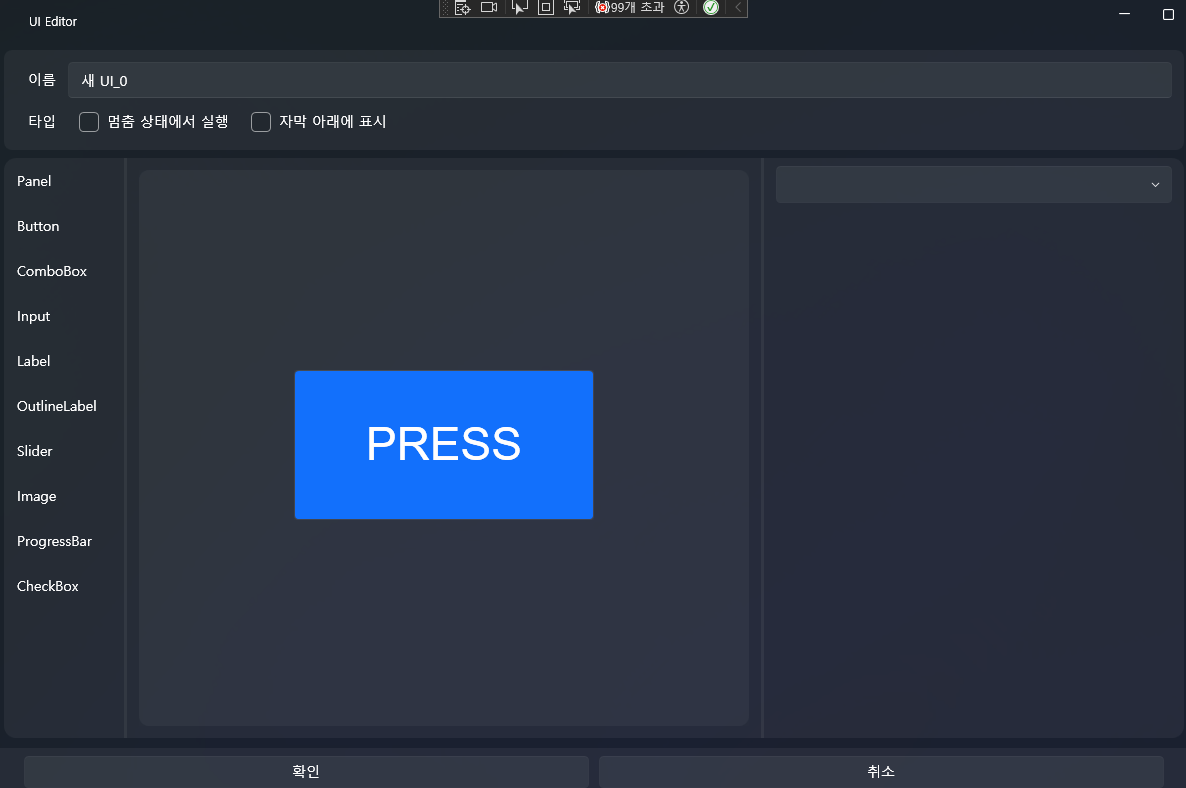Select Panel in the component sidebar
The height and width of the screenshot is (788, 1186).
[x=34, y=181]
